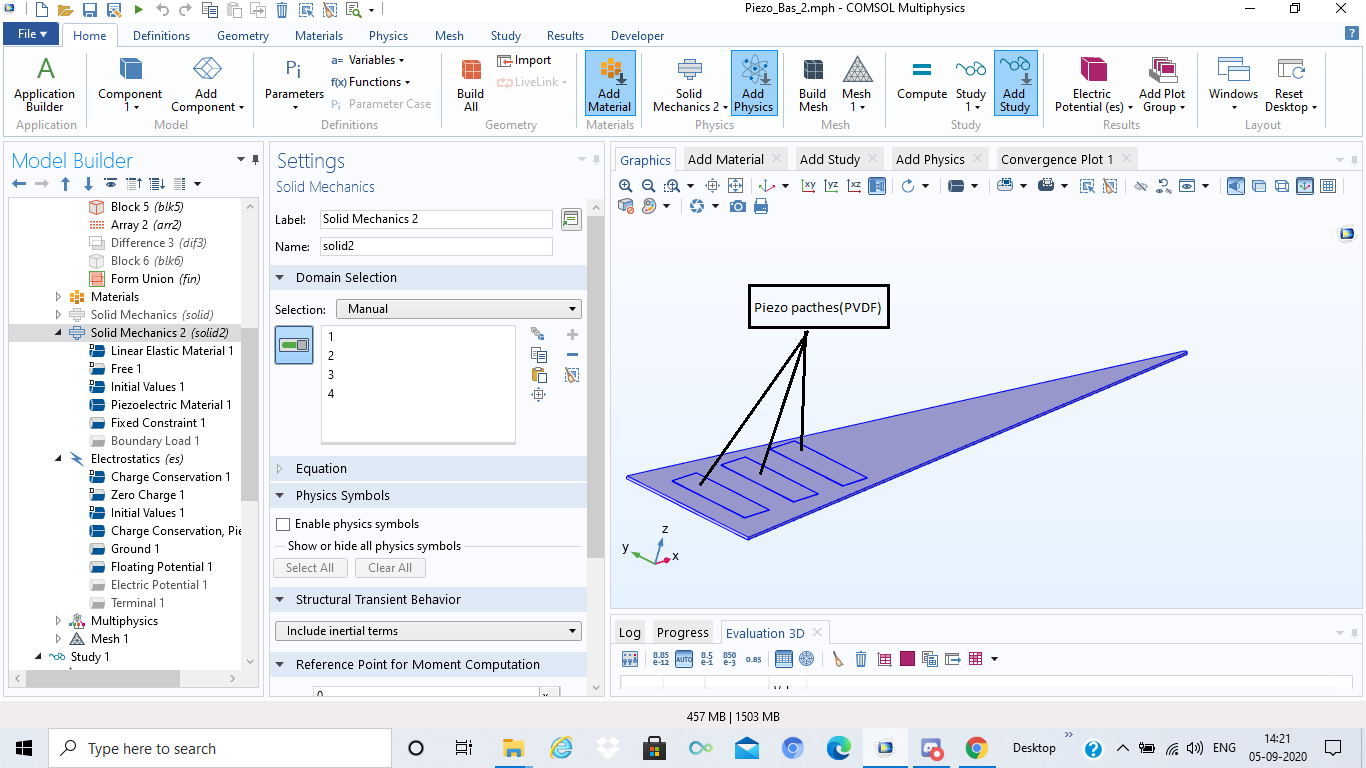Viewport: 1366px width, 768px height.
Task: Click Zoom In in the Graphics toolbar
Action: pos(626,186)
